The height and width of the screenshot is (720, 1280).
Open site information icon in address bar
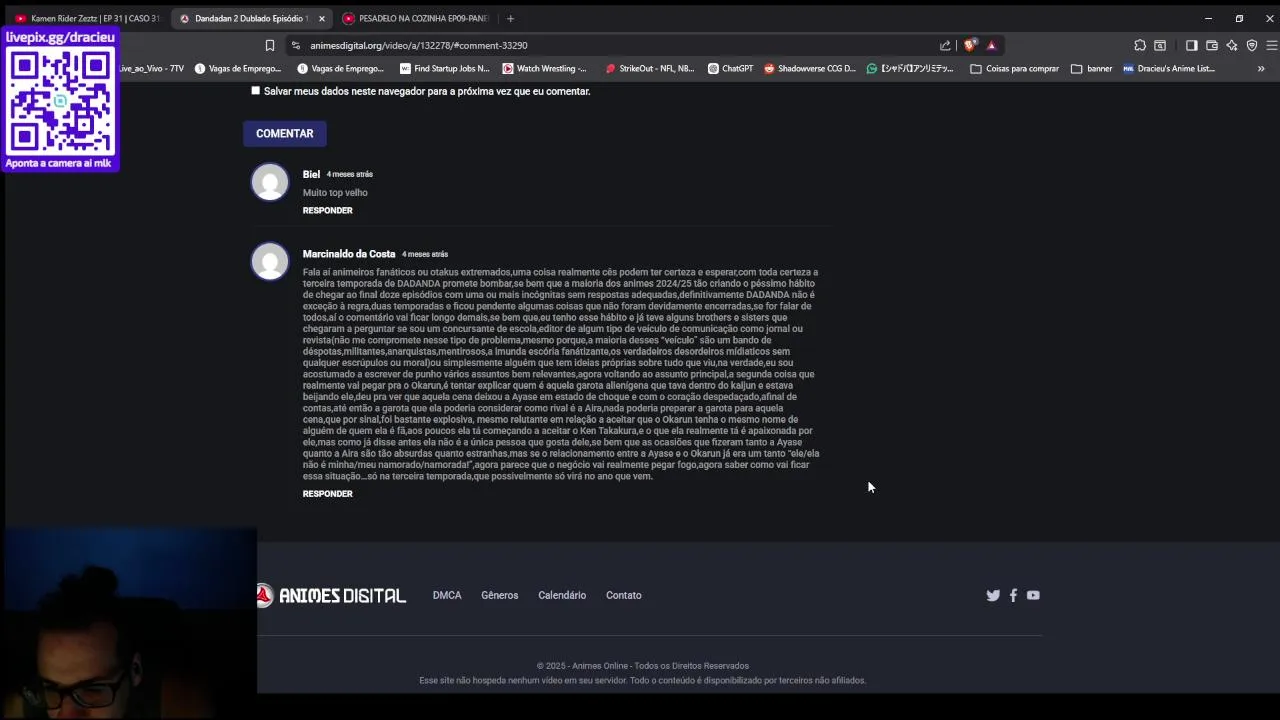pyautogui.click(x=295, y=45)
